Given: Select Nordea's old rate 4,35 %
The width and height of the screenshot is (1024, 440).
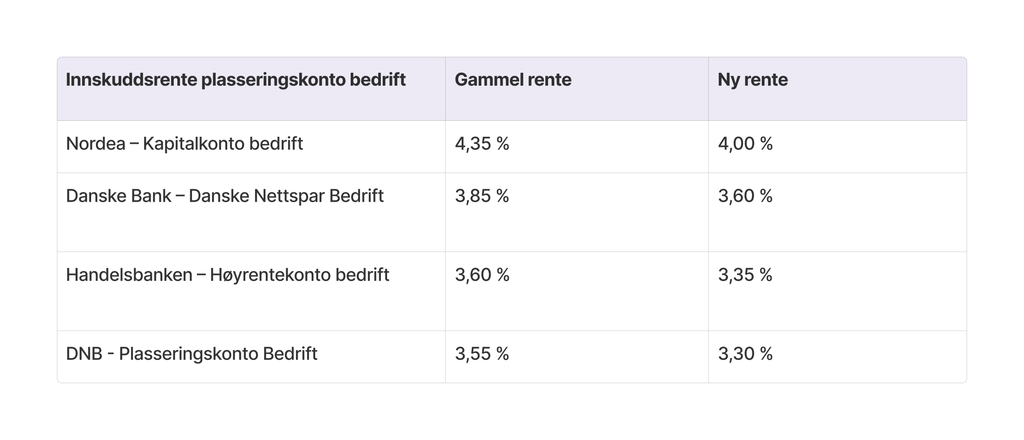Looking at the screenshot, I should click(482, 144).
